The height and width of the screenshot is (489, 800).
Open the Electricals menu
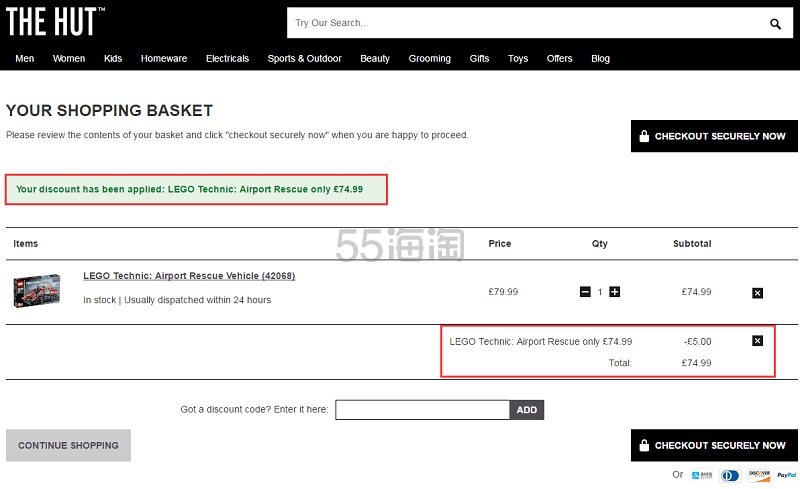[228, 59]
